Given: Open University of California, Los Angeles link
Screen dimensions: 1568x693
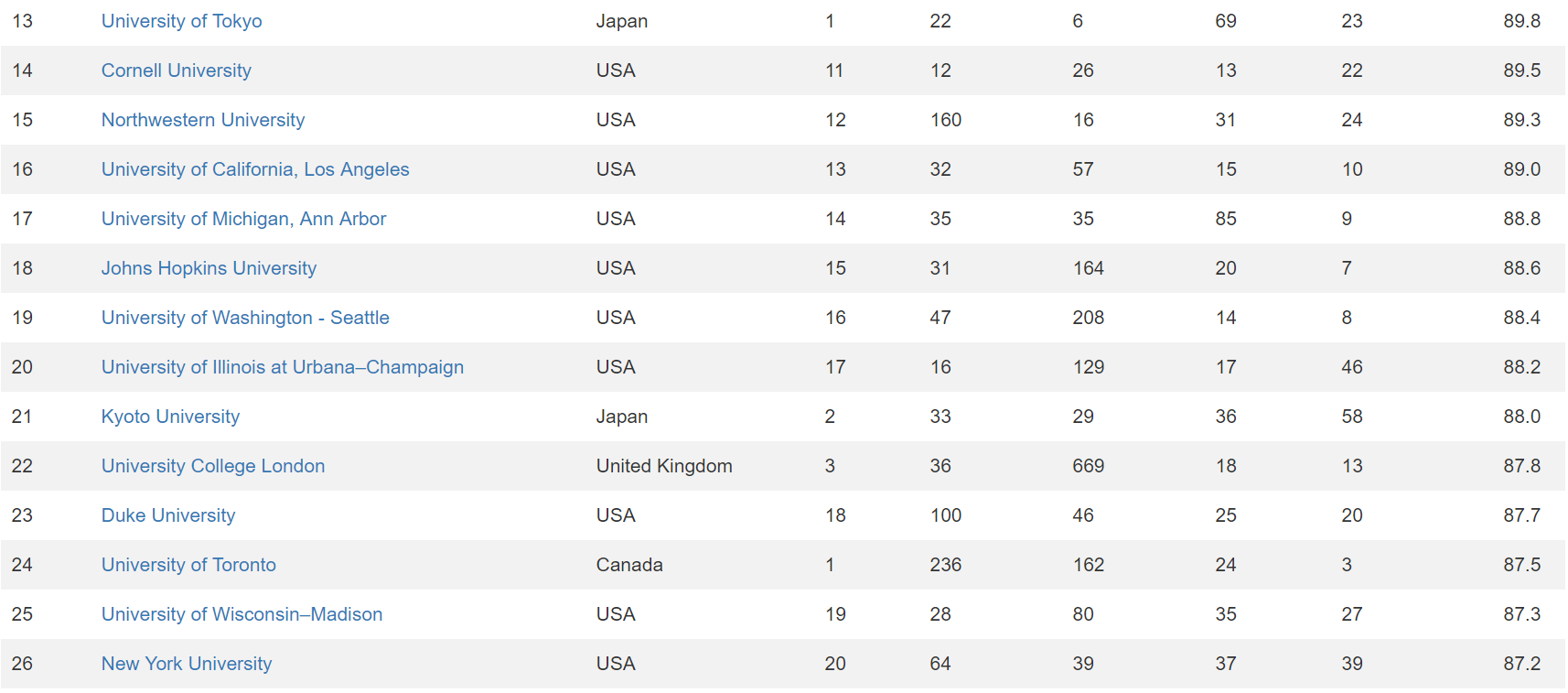Looking at the screenshot, I should [255, 169].
